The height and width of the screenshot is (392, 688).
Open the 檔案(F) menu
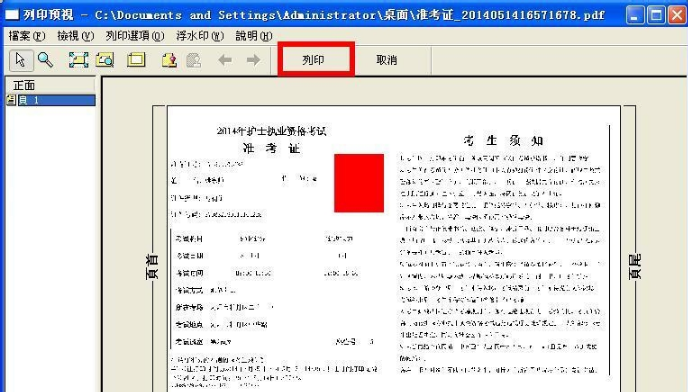[27, 36]
